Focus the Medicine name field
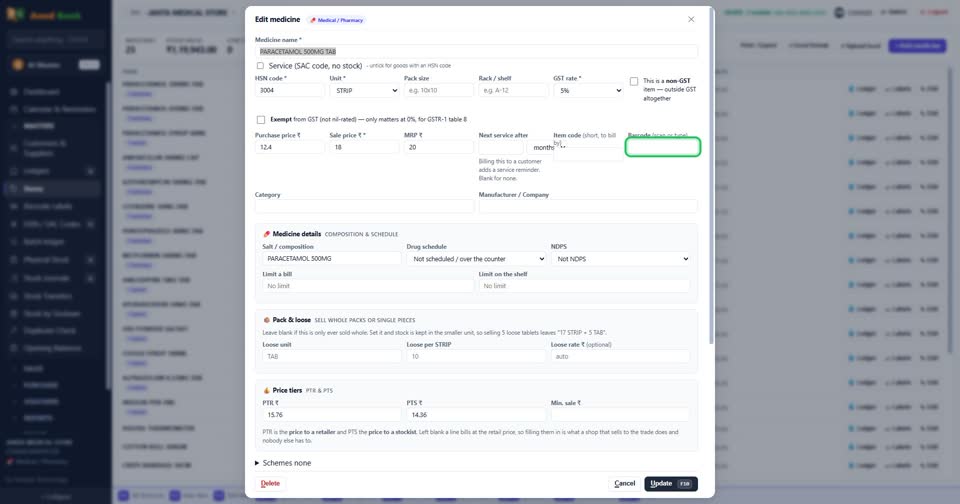 476,51
